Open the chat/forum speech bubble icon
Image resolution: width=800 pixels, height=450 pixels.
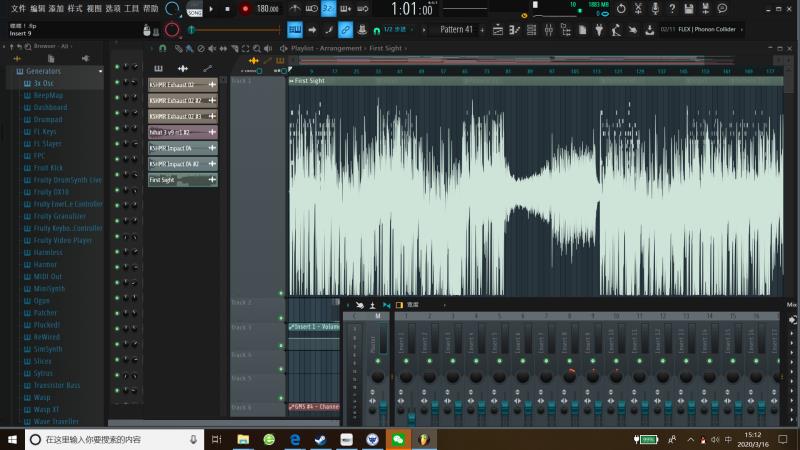tap(722, 9)
